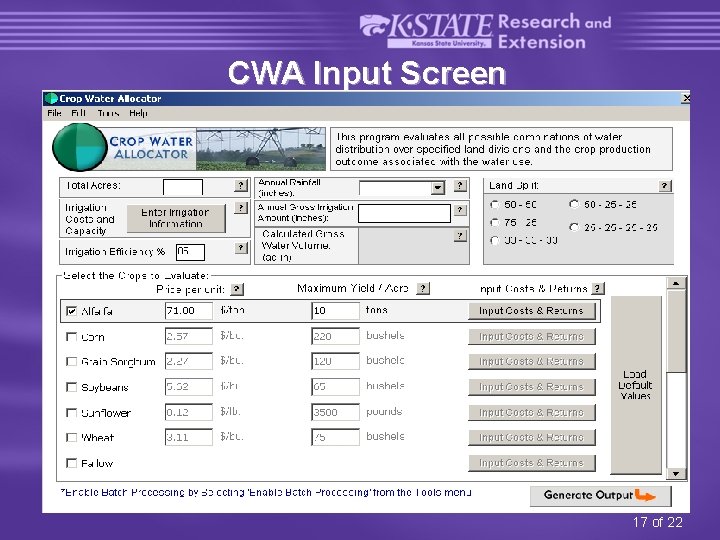
Task: Open help for Input Costs & Returns column
Action: click(x=597, y=289)
